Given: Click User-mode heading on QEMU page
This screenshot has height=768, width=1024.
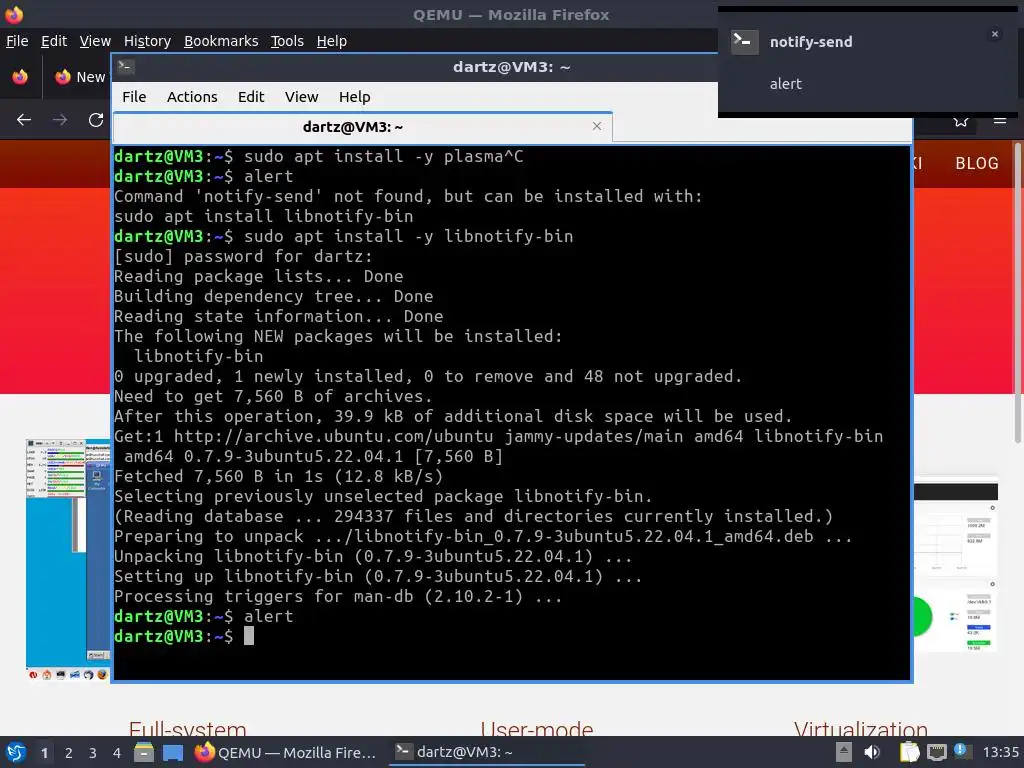Looking at the screenshot, I should pyautogui.click(x=537, y=728).
